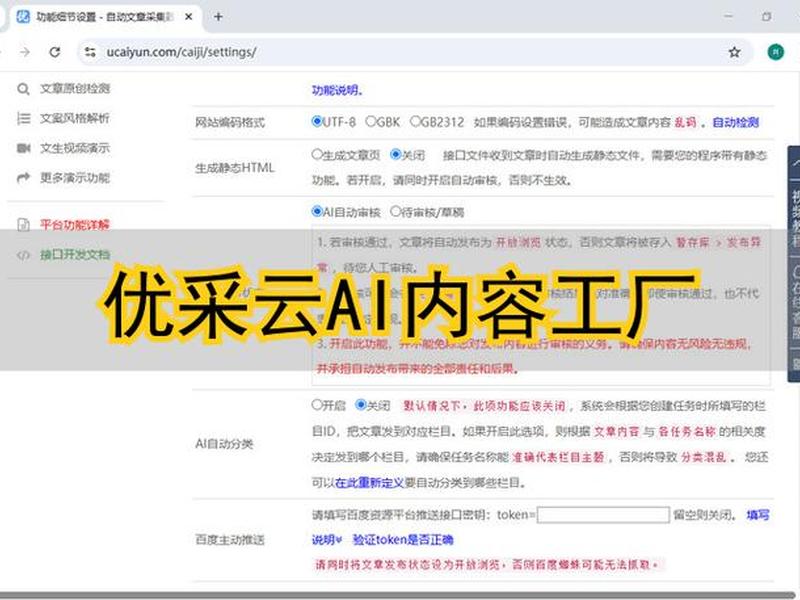Viewport: 800px width, 600px height.
Task: Click the 生成静态HTML row label
Action: (x=235, y=168)
